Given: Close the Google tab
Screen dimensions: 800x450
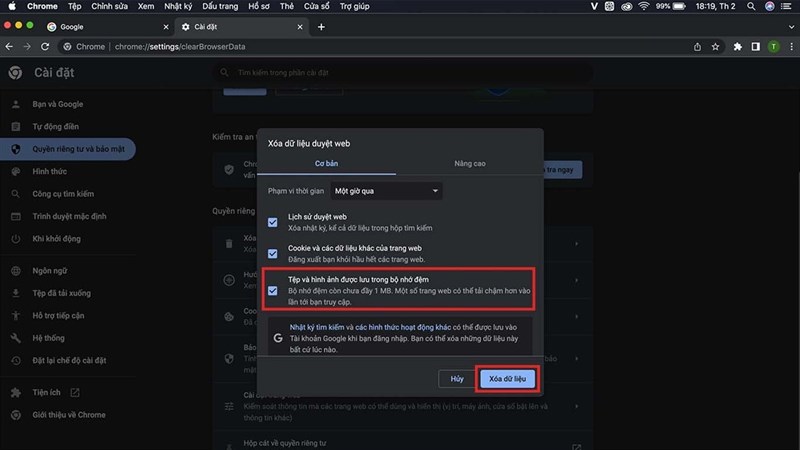Looking at the screenshot, I should 166,27.
